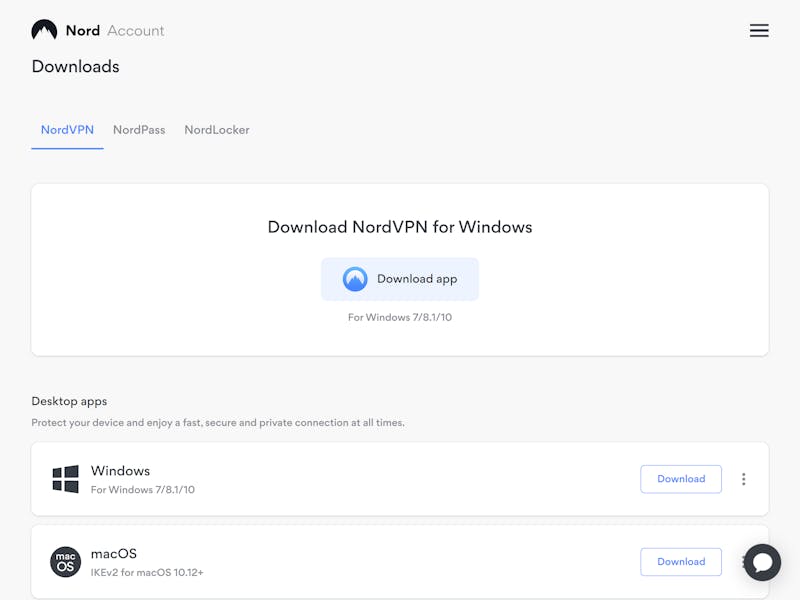Viewport: 800px width, 600px height.
Task: Click Download NordVPN for Windows heading
Action: tap(400, 227)
